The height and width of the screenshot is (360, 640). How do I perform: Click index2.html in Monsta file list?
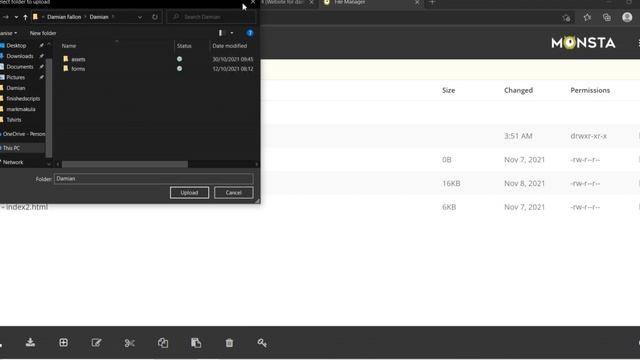[27, 207]
